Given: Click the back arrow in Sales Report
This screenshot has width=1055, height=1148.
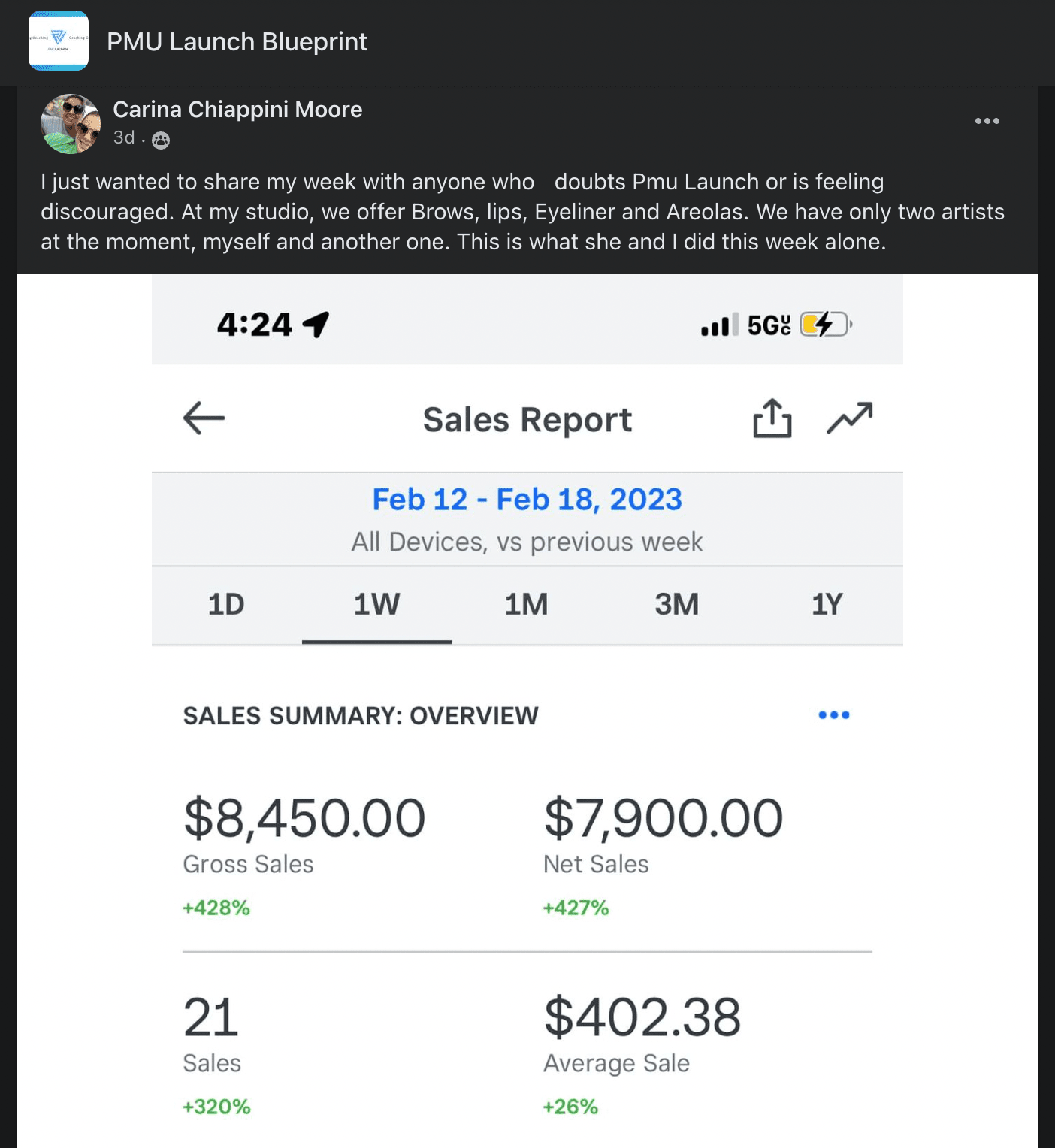Looking at the screenshot, I should coord(204,418).
